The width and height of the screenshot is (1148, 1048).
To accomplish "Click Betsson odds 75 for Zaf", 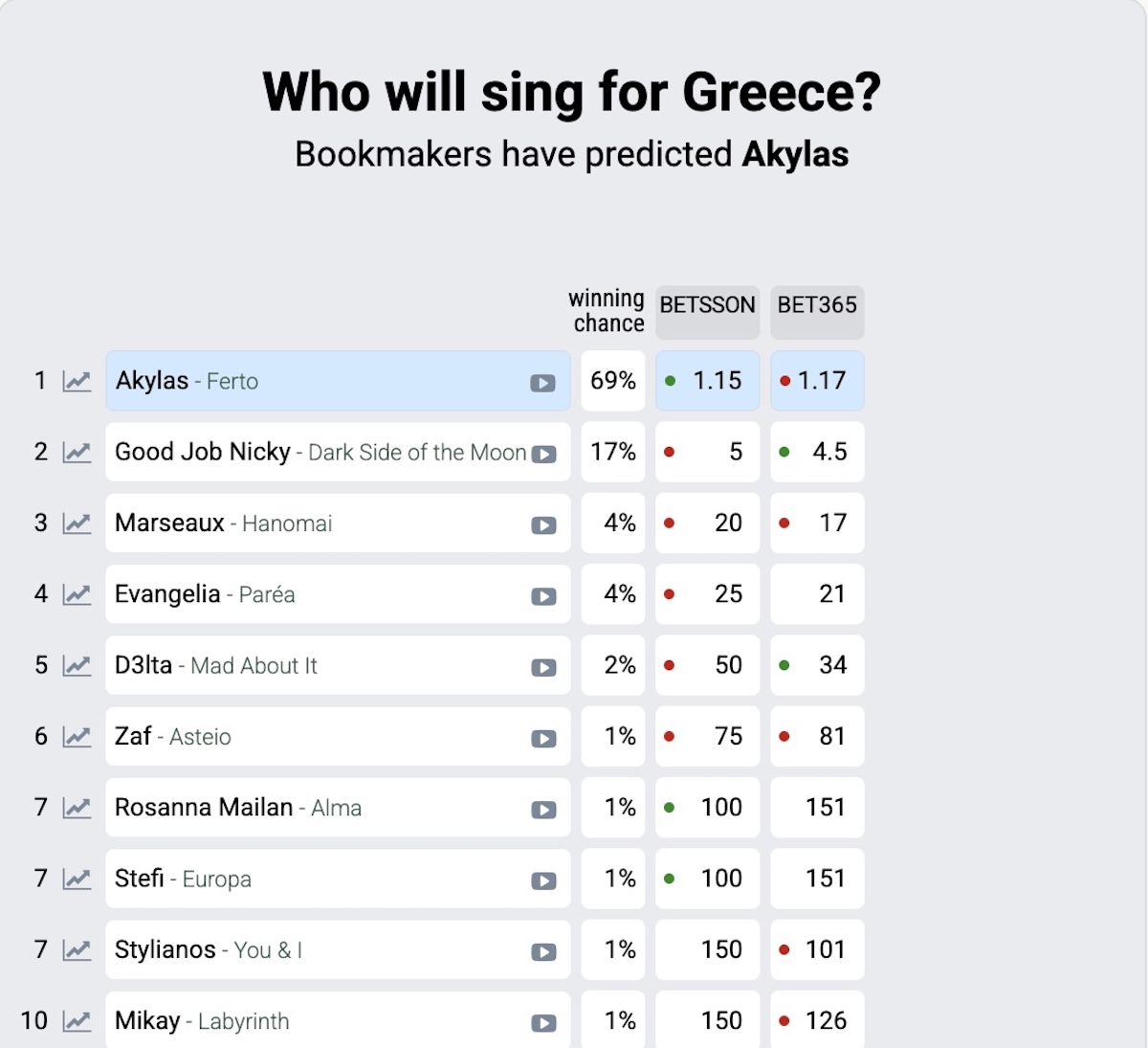I will [x=708, y=736].
